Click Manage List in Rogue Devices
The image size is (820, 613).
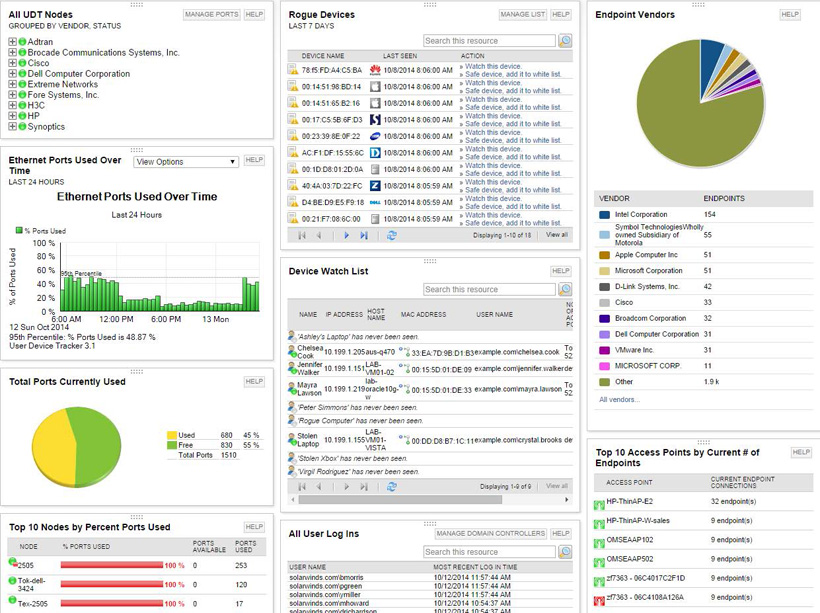(x=522, y=15)
